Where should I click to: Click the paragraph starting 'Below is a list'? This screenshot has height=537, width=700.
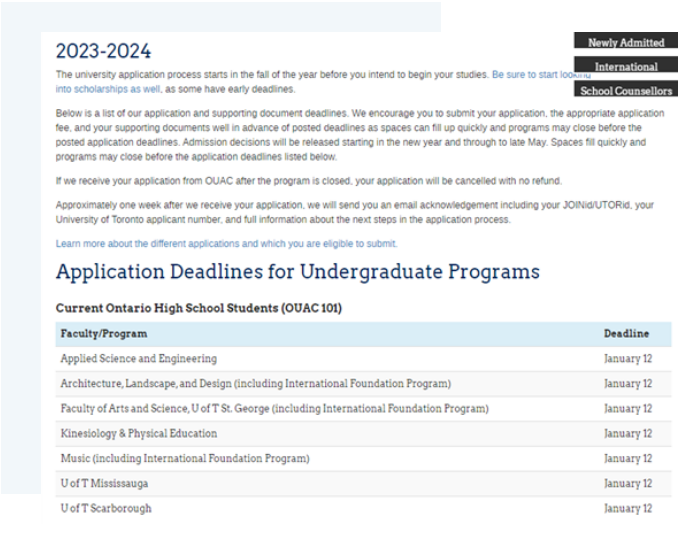click(x=360, y=135)
